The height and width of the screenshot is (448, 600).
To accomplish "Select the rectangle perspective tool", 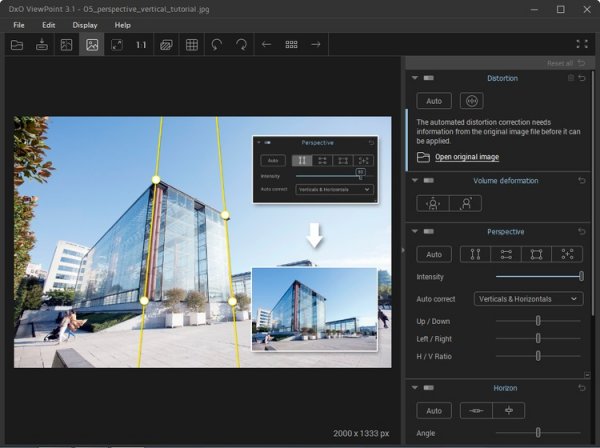I will click(536, 254).
